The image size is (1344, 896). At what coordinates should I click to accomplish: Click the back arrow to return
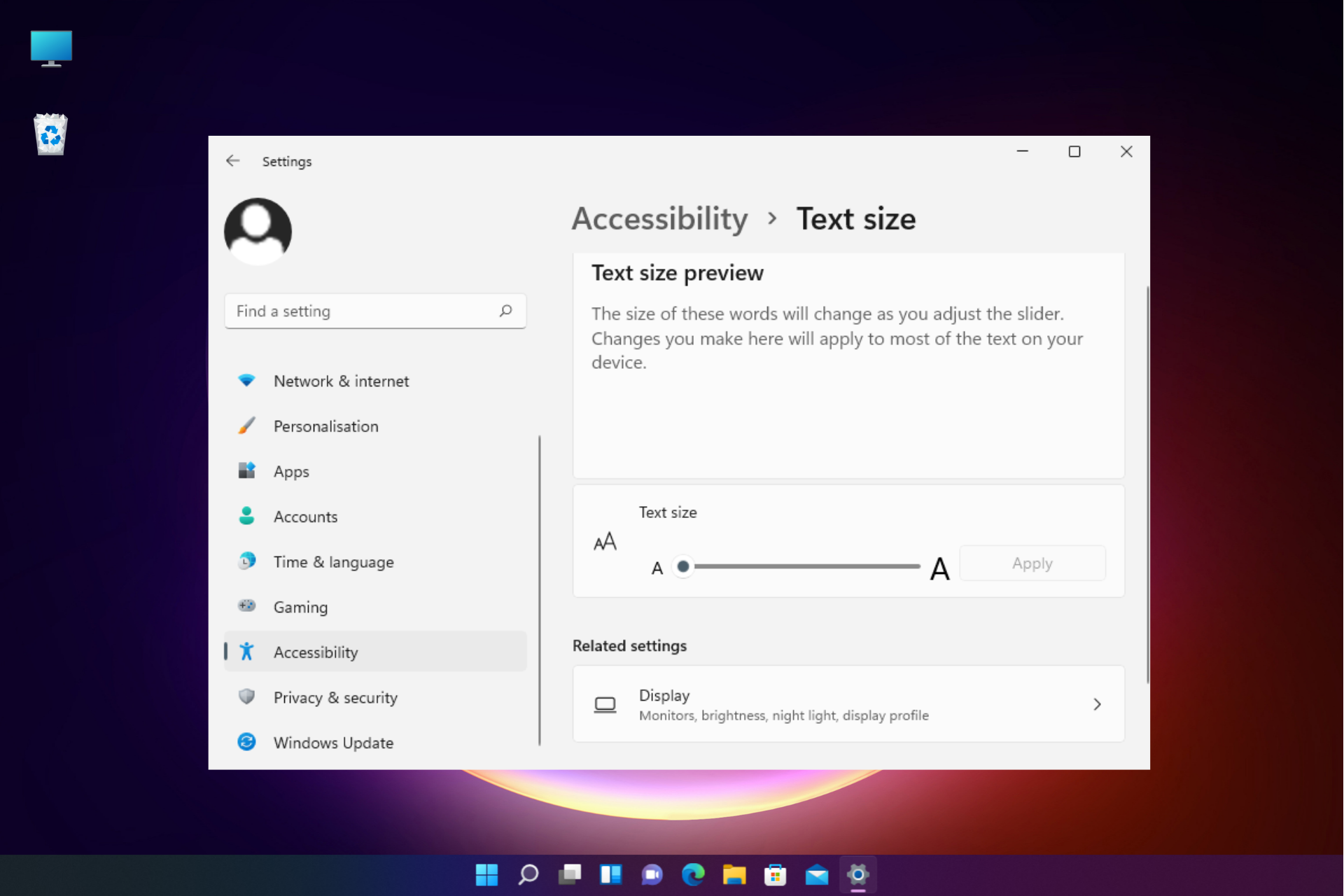232,161
